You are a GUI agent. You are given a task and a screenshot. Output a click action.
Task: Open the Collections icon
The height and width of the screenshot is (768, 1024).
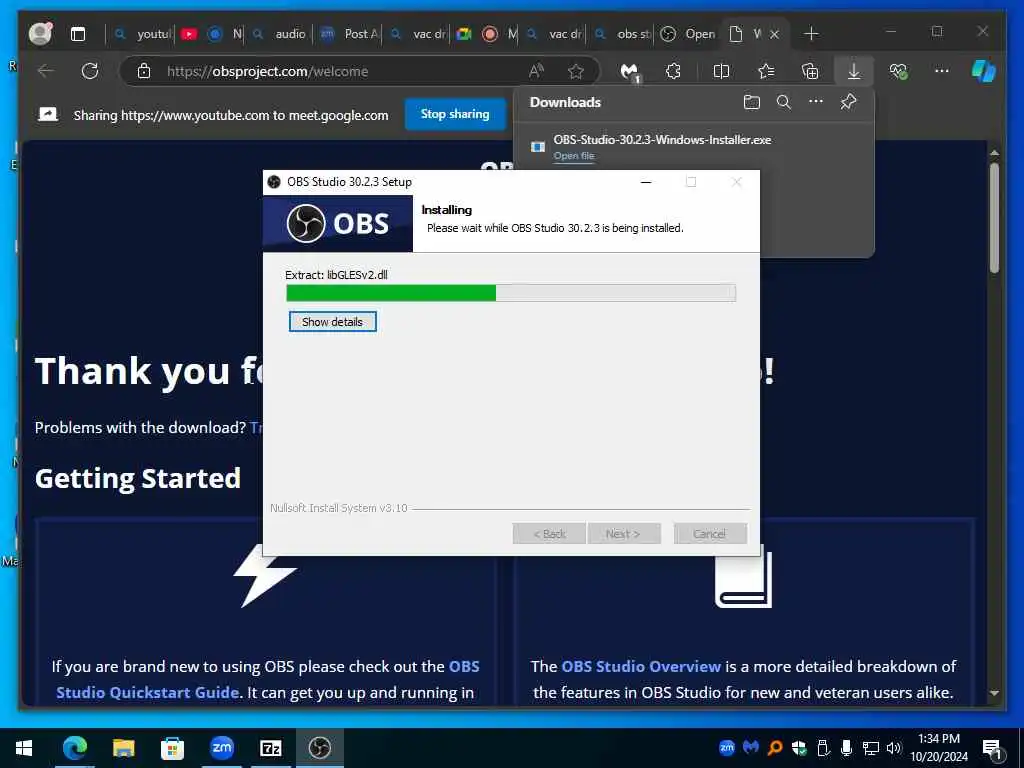pos(810,71)
